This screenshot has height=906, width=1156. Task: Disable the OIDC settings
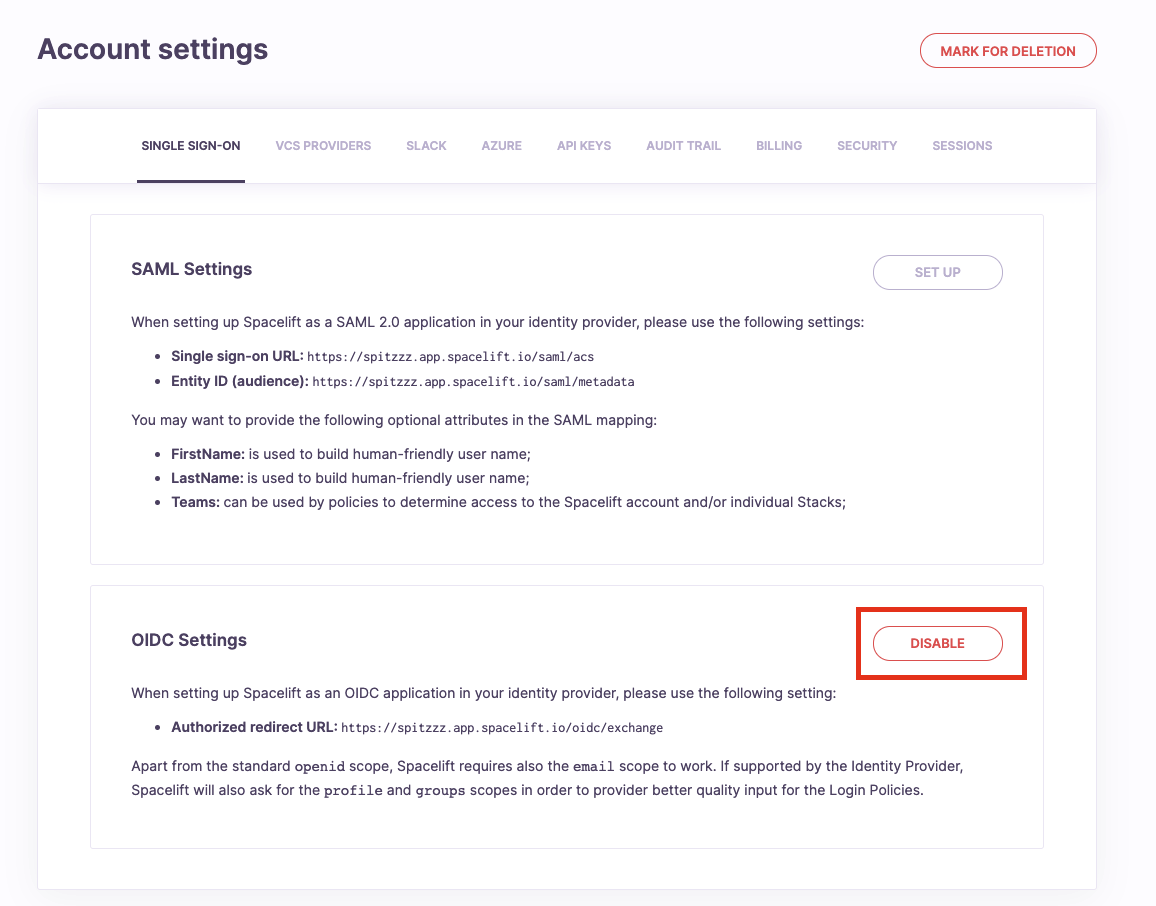937,644
